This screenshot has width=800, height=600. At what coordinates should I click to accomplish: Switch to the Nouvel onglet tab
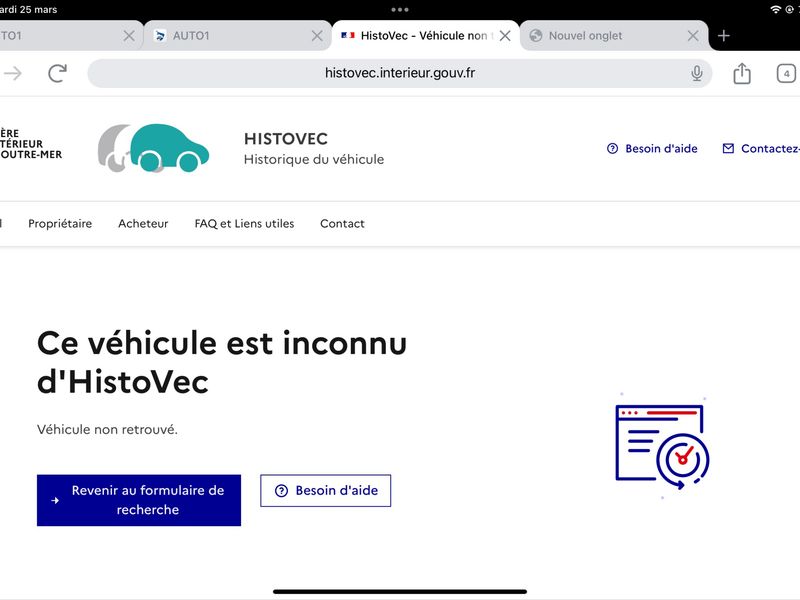click(x=614, y=36)
